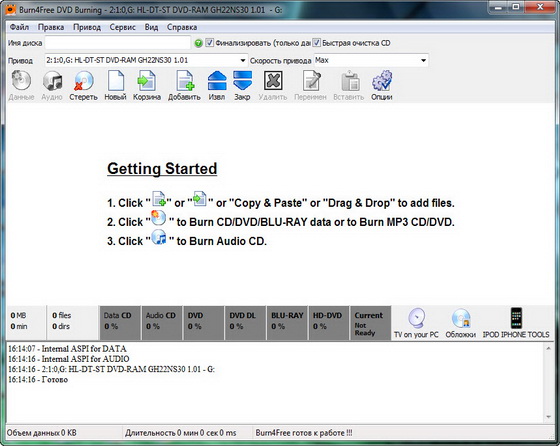
Task: Expand the Скорость привода speed dropdown
Action: [x=423, y=60]
